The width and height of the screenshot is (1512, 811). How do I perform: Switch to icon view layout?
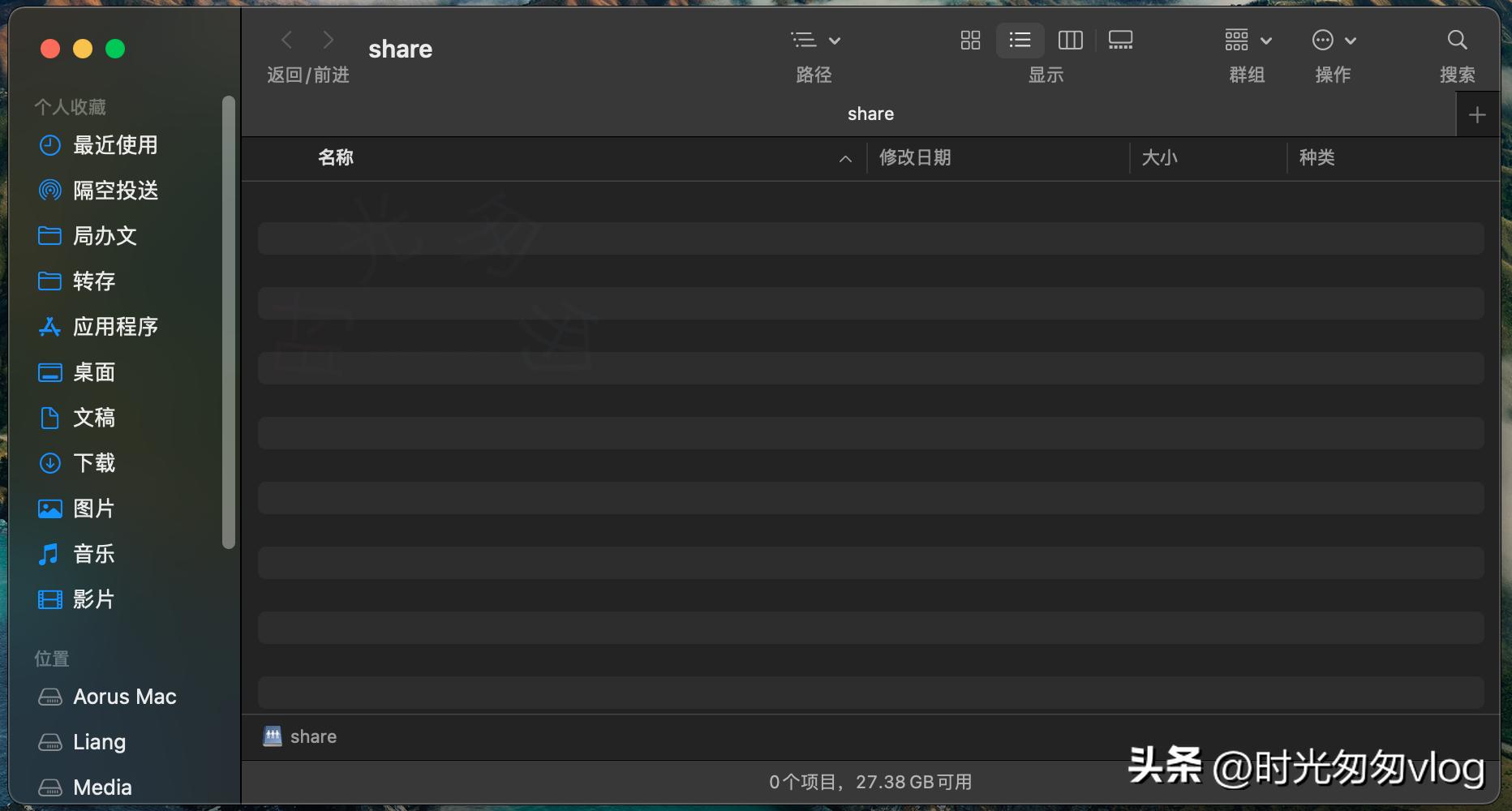969,40
